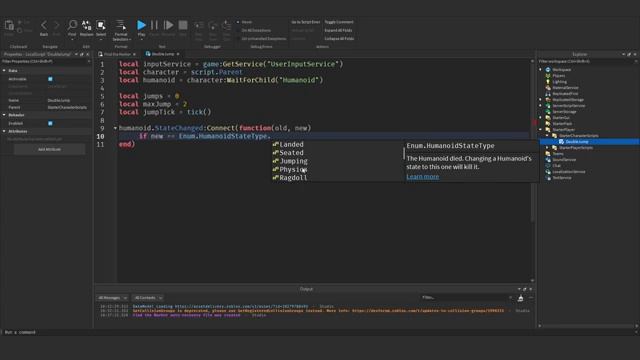640x360 pixels.
Task: Collapse code fold at line 9
Action: point(115,128)
